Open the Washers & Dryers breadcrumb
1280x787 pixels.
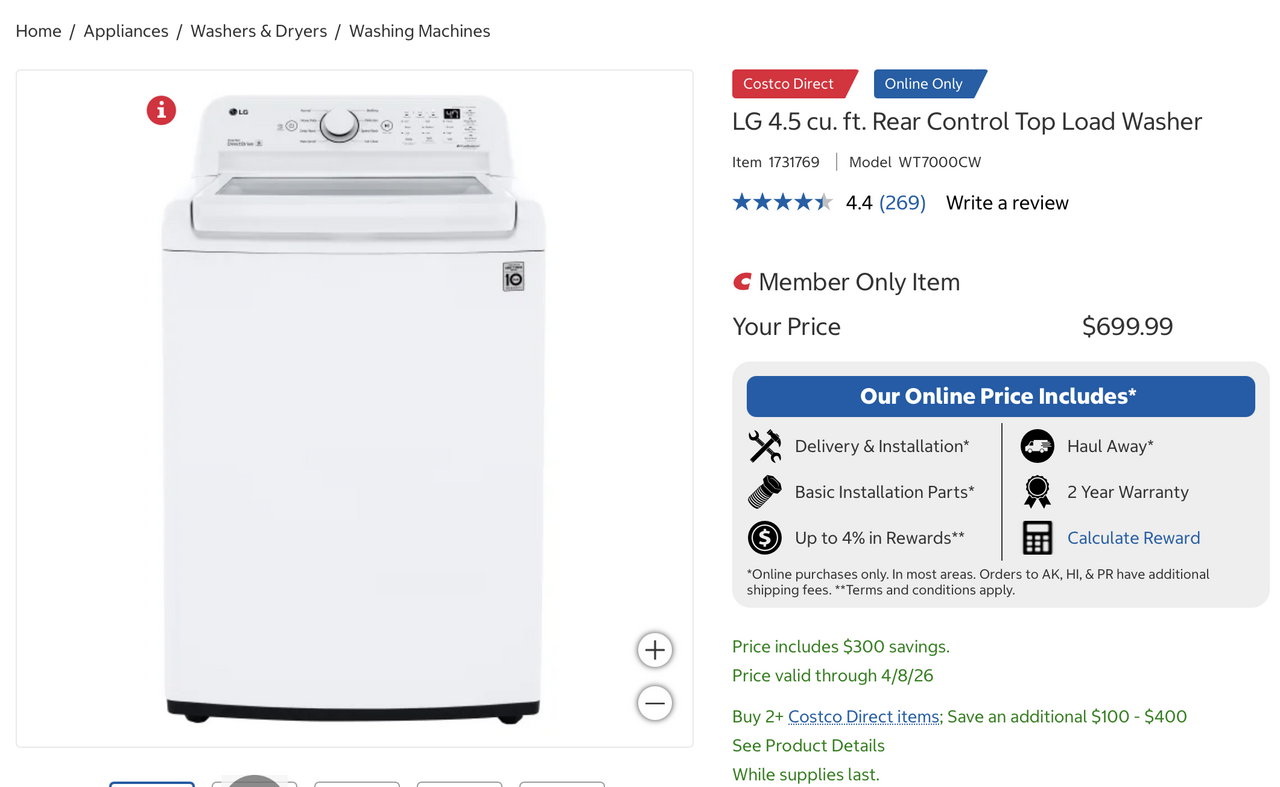coord(259,31)
